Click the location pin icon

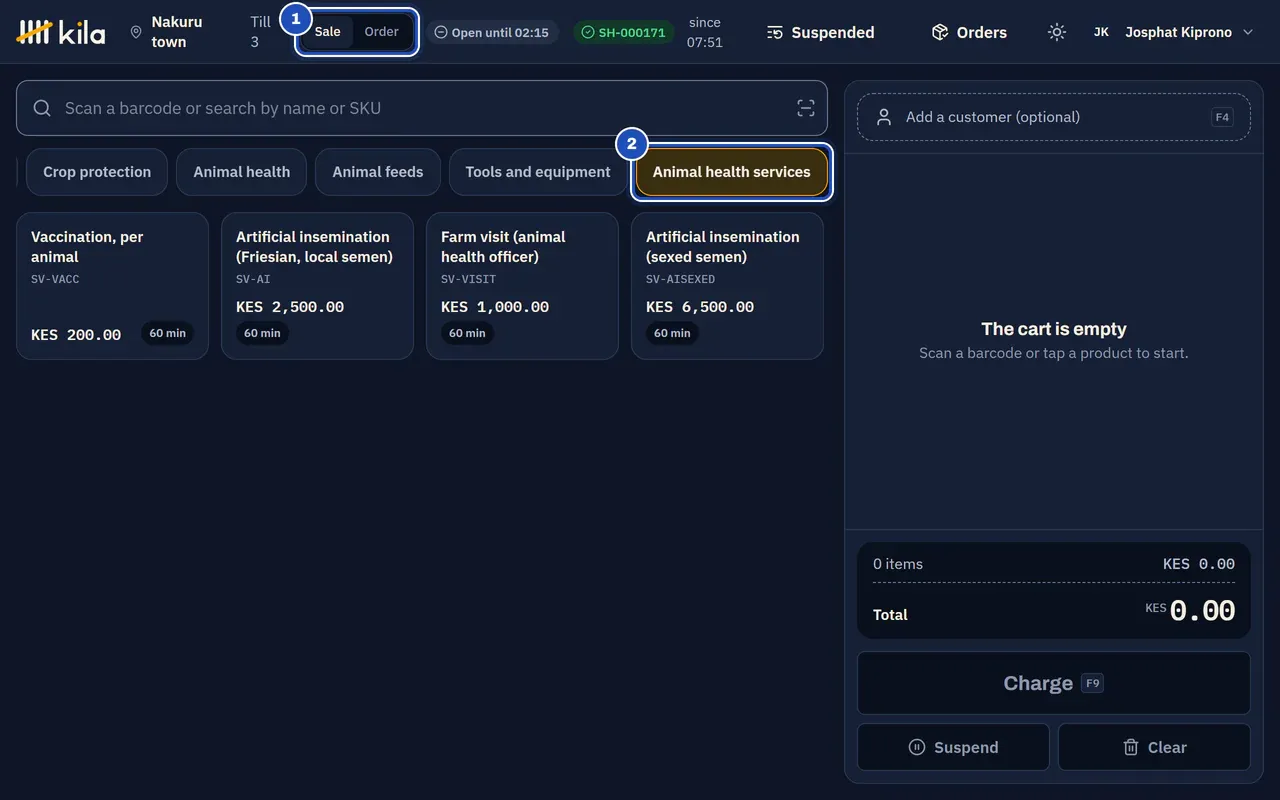136,32
